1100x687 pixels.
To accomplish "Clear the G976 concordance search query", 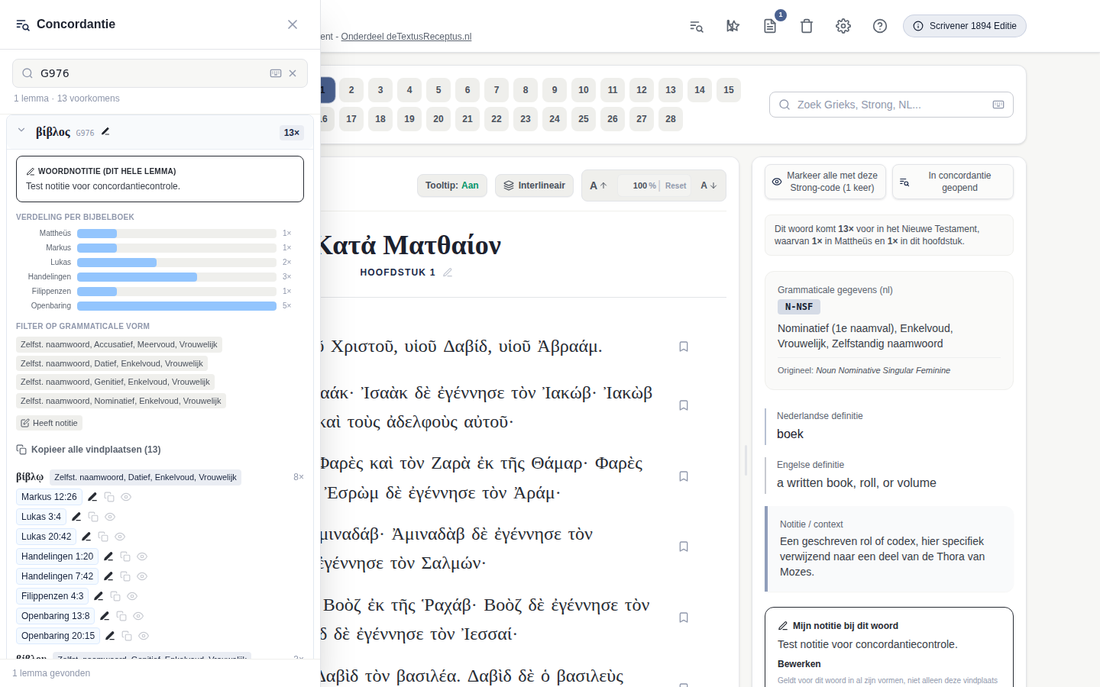I will pos(293,73).
